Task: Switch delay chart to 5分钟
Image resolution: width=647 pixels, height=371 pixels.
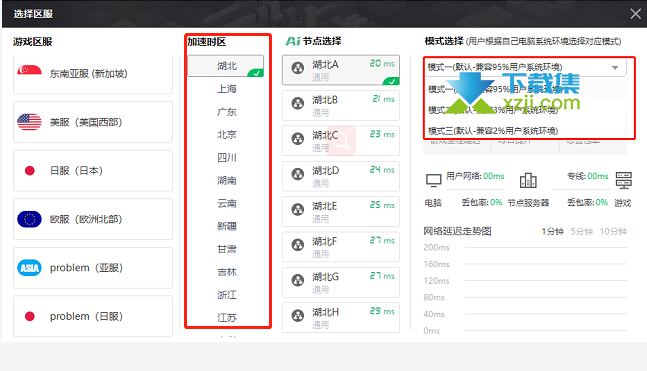Action: click(x=581, y=232)
